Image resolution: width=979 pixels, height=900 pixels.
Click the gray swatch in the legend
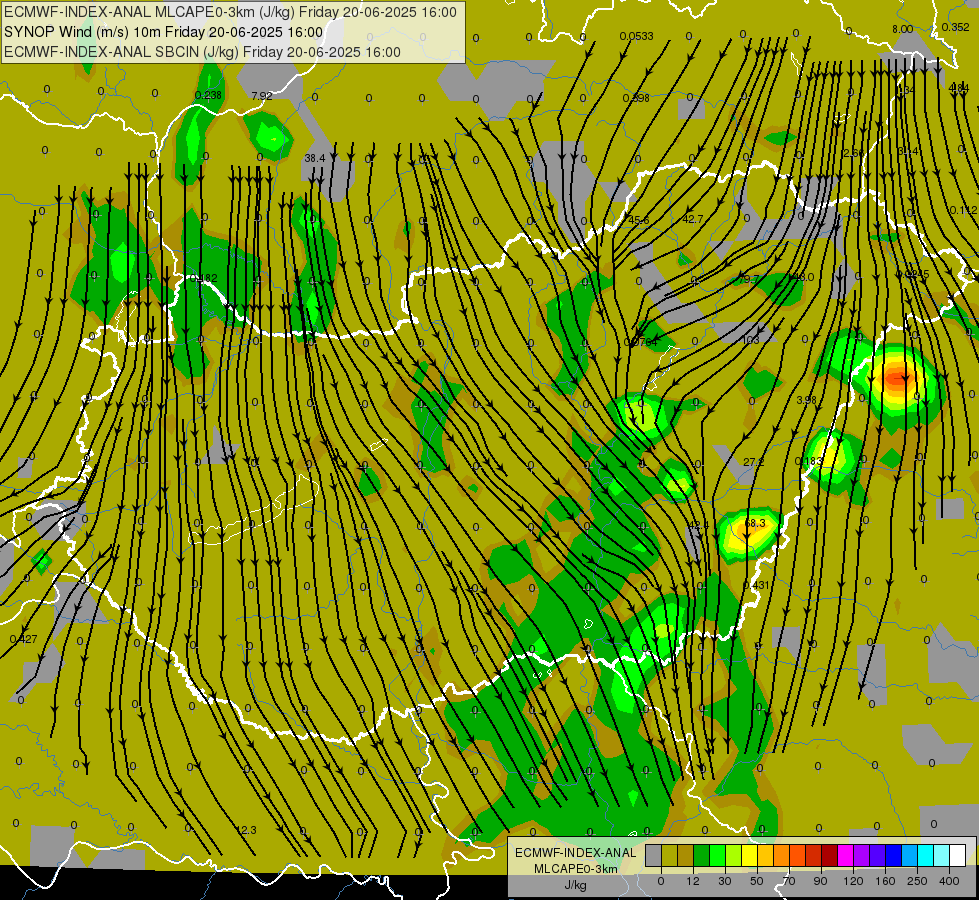pyautogui.click(x=654, y=855)
